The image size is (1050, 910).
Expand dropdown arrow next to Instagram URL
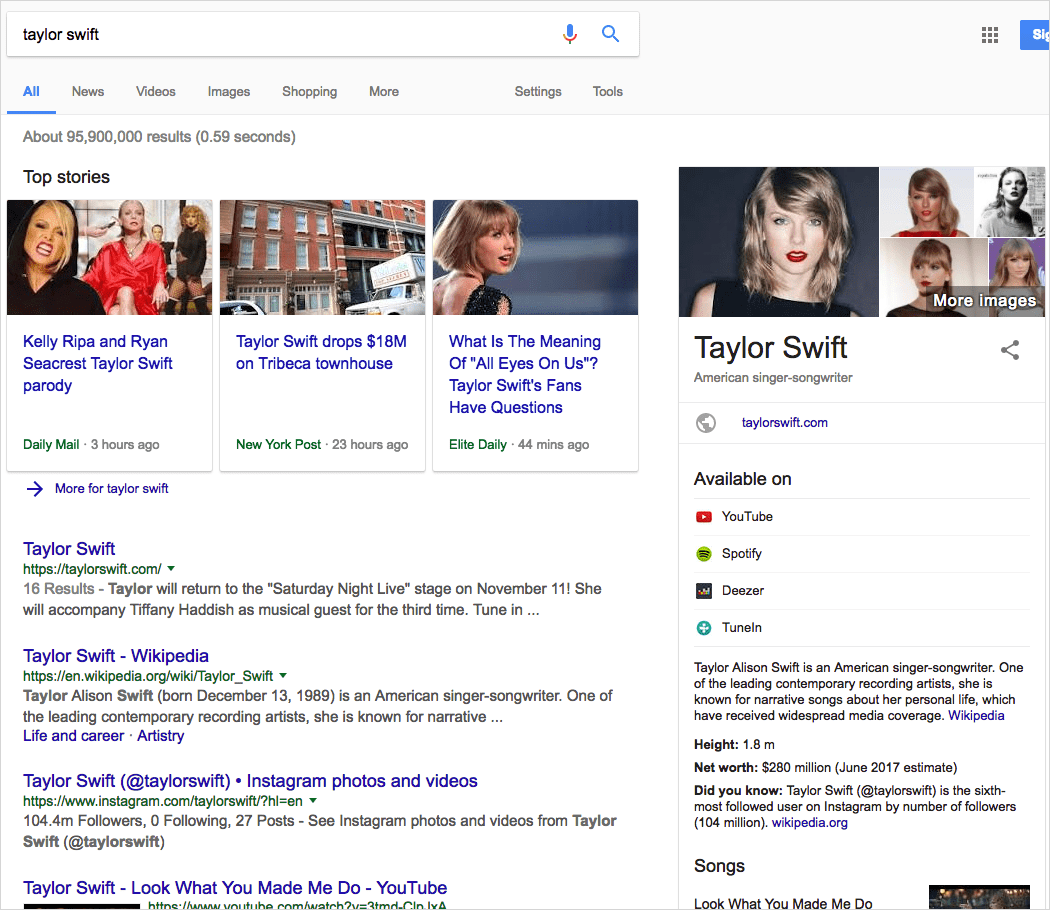tap(313, 801)
